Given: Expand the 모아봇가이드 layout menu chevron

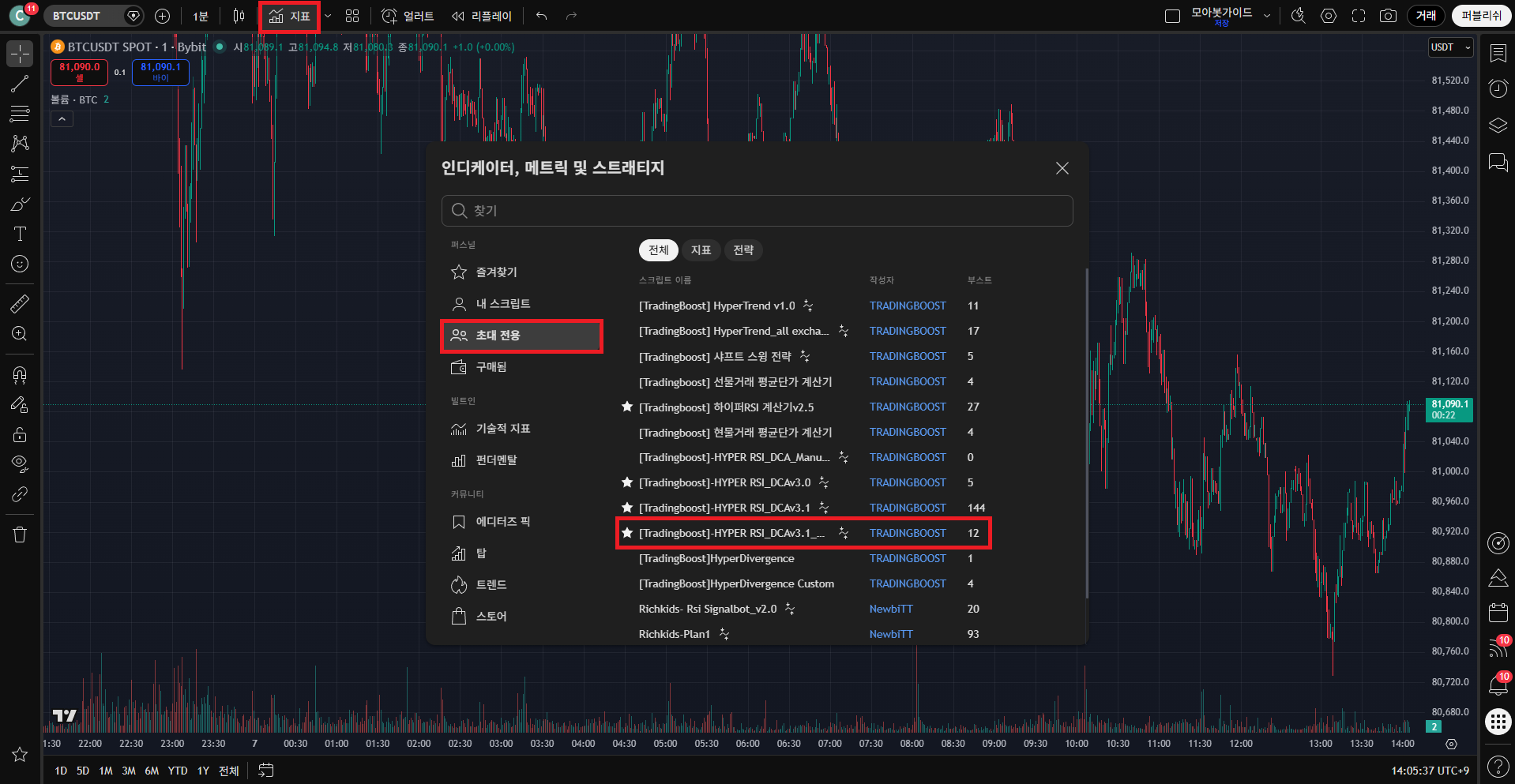Looking at the screenshot, I should 1267,16.
